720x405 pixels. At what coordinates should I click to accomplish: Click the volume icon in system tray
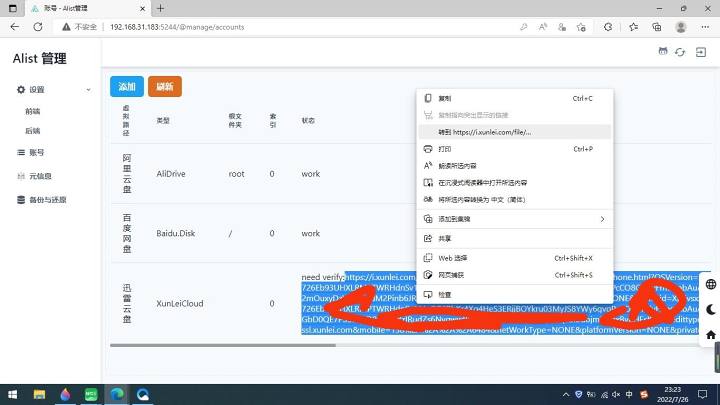tap(616, 394)
